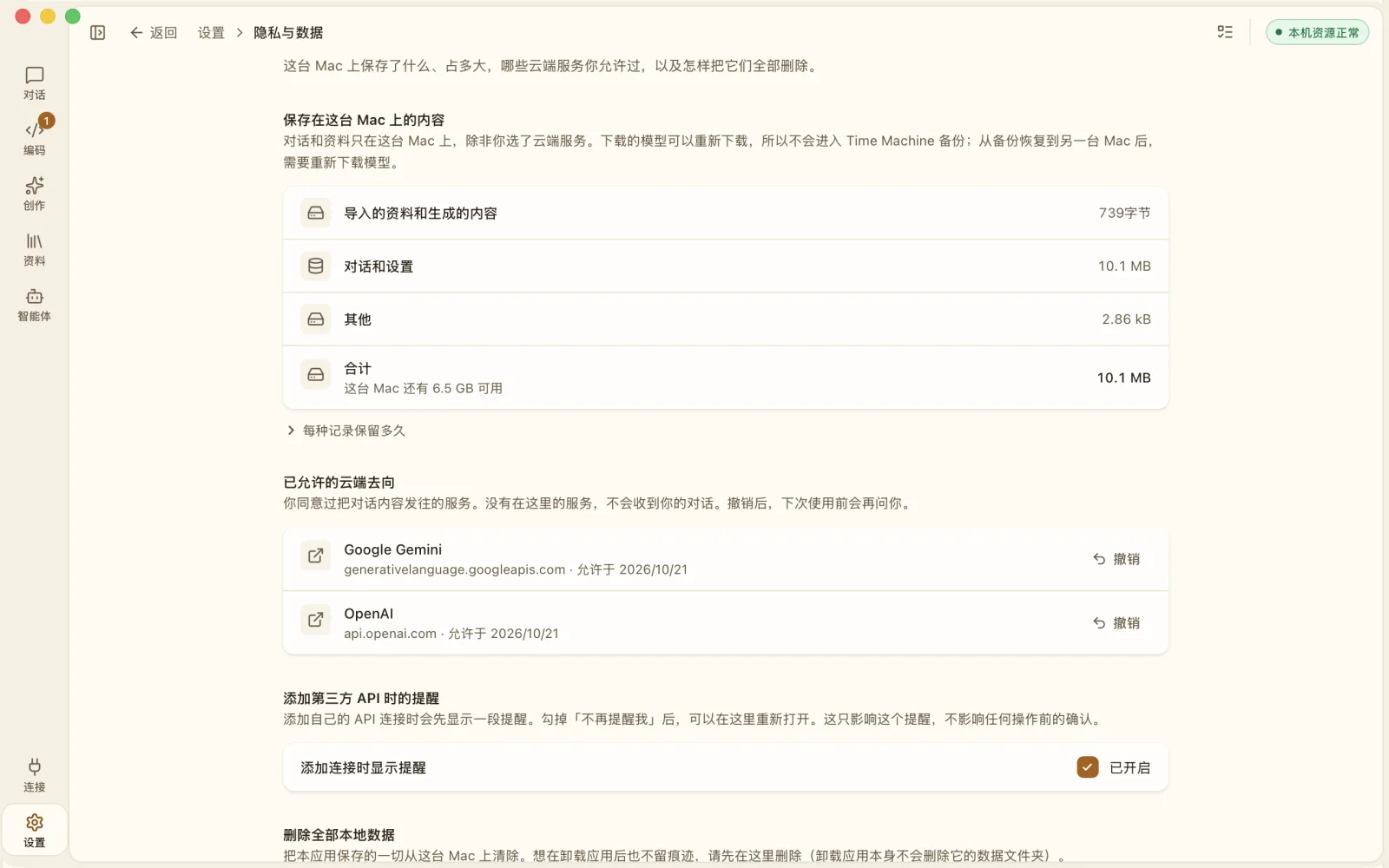Open the OpenAI external link icon
Image resolution: width=1389 pixels, height=868 pixels.
[x=316, y=619]
